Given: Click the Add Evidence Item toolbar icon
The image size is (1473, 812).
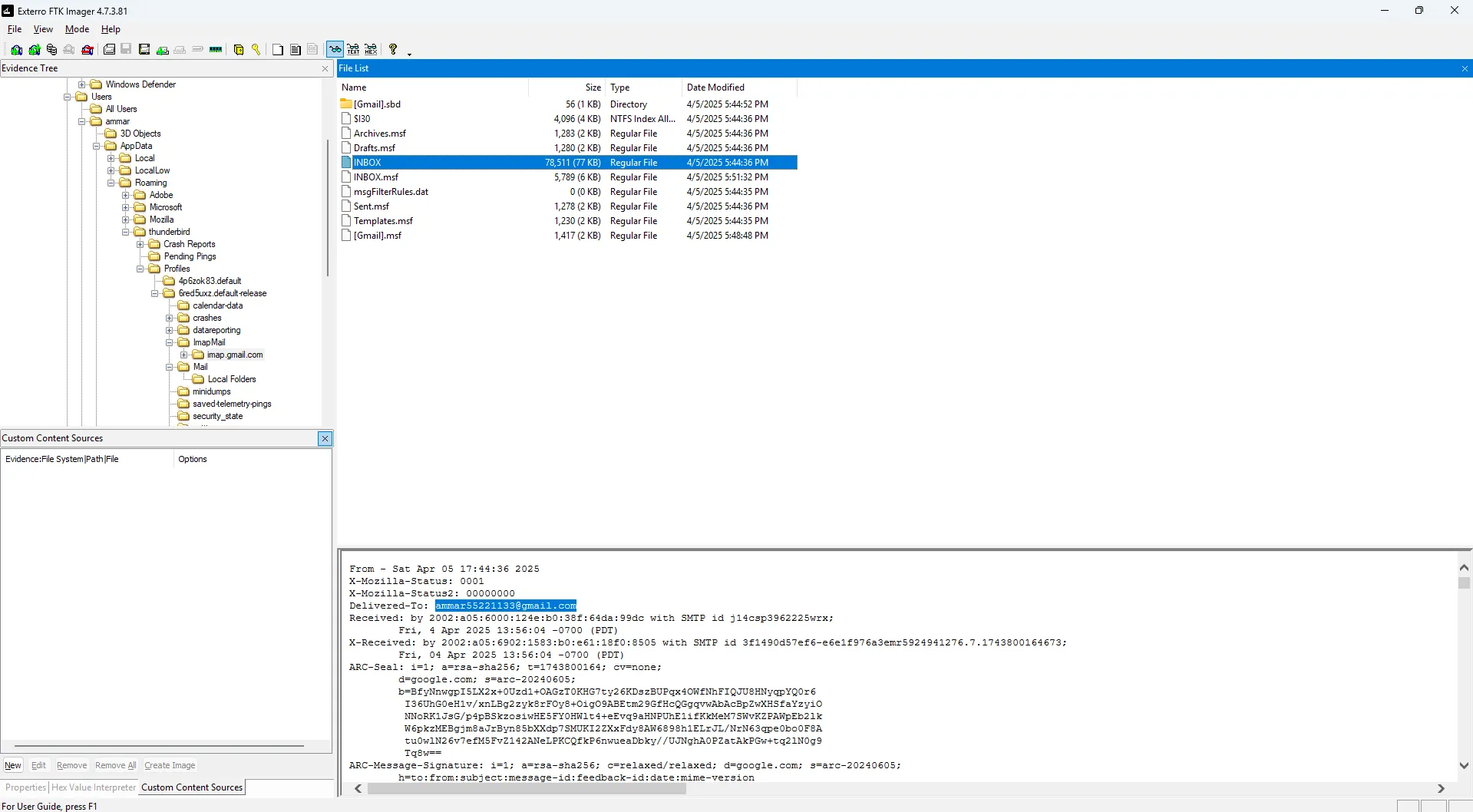Looking at the screenshot, I should tap(16, 50).
